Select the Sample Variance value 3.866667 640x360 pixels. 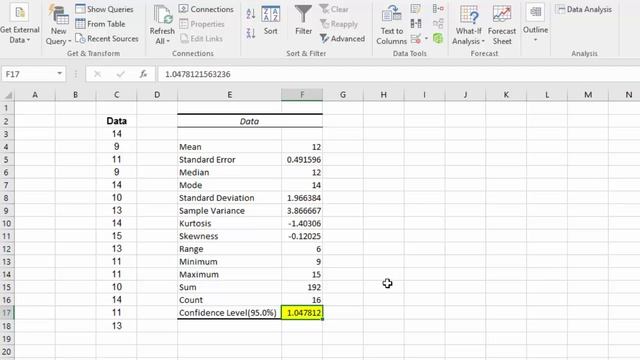pyautogui.click(x=302, y=211)
